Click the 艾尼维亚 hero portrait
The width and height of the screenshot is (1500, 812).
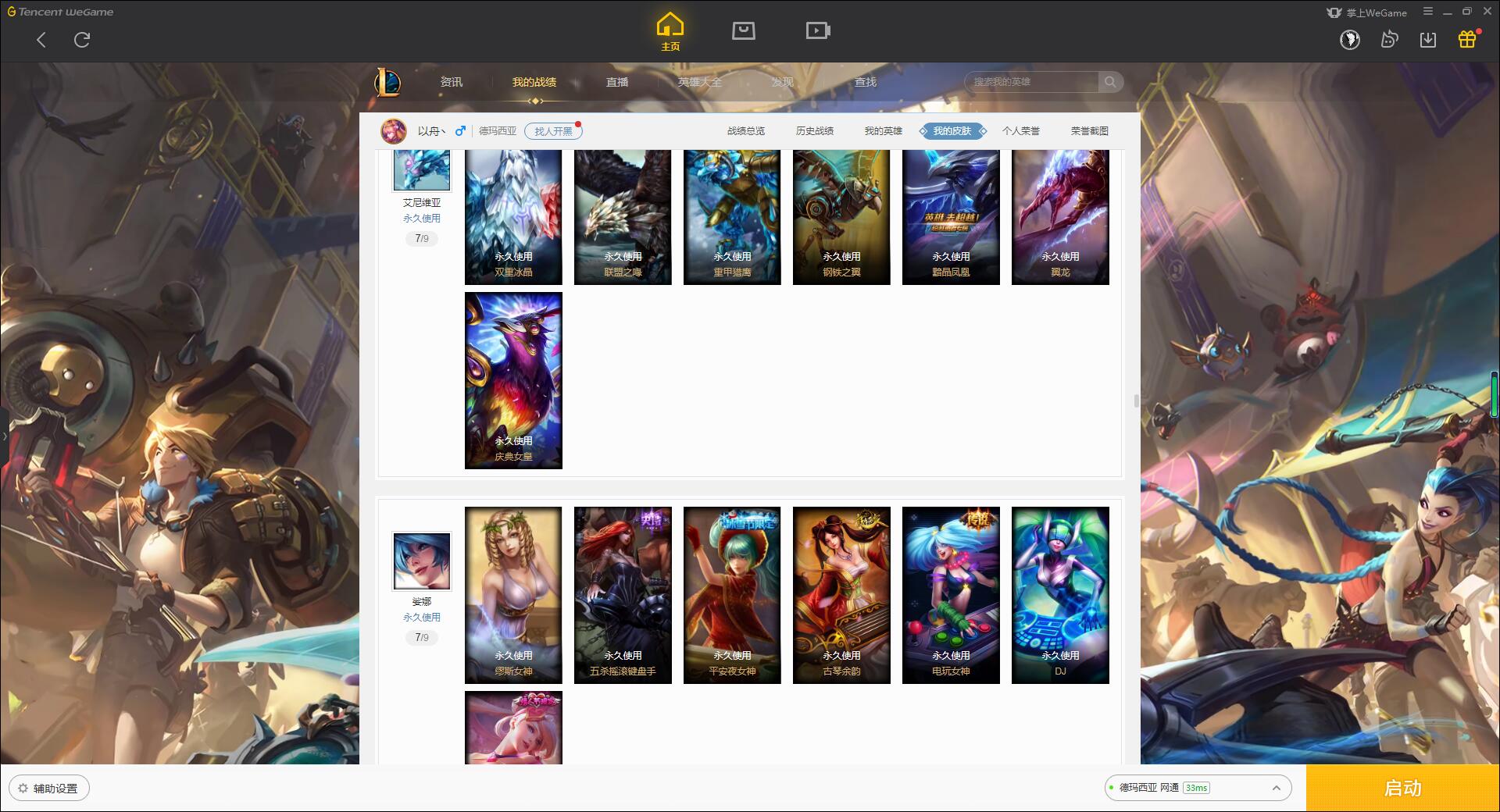pyautogui.click(x=422, y=170)
